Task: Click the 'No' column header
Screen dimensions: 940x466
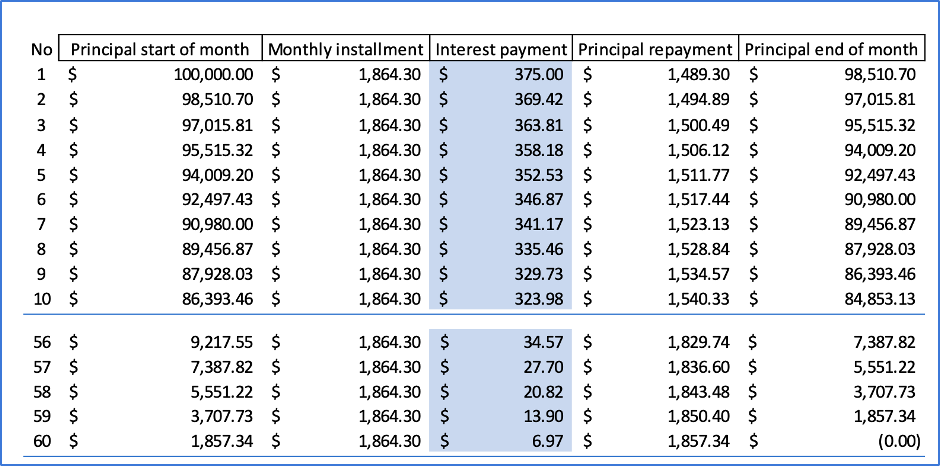Action: (x=41, y=50)
